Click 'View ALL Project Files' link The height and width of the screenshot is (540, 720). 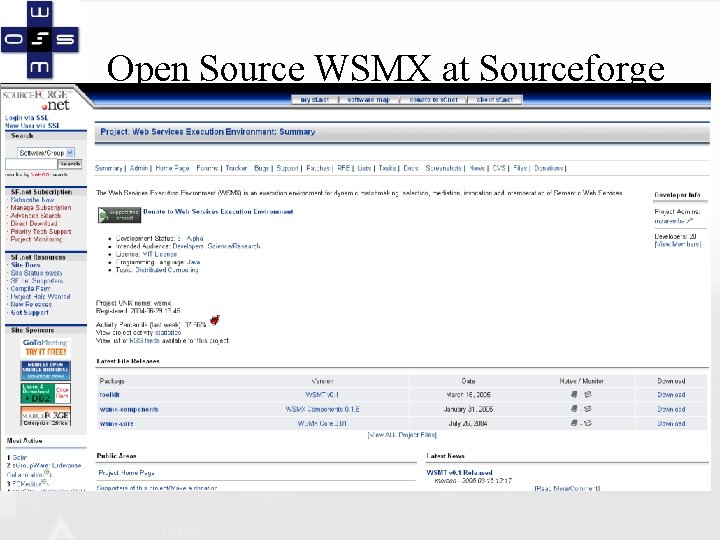click(402, 434)
